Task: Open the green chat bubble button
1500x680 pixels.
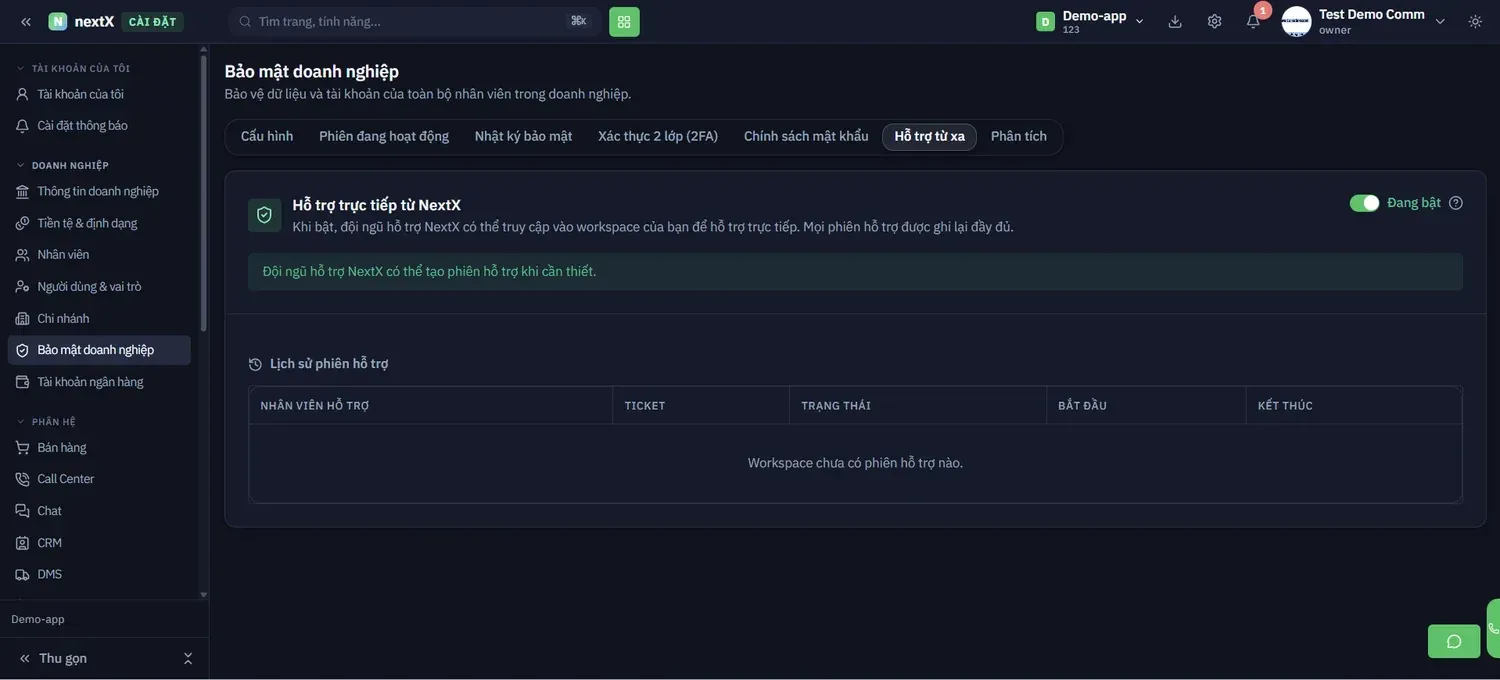Action: (1454, 641)
